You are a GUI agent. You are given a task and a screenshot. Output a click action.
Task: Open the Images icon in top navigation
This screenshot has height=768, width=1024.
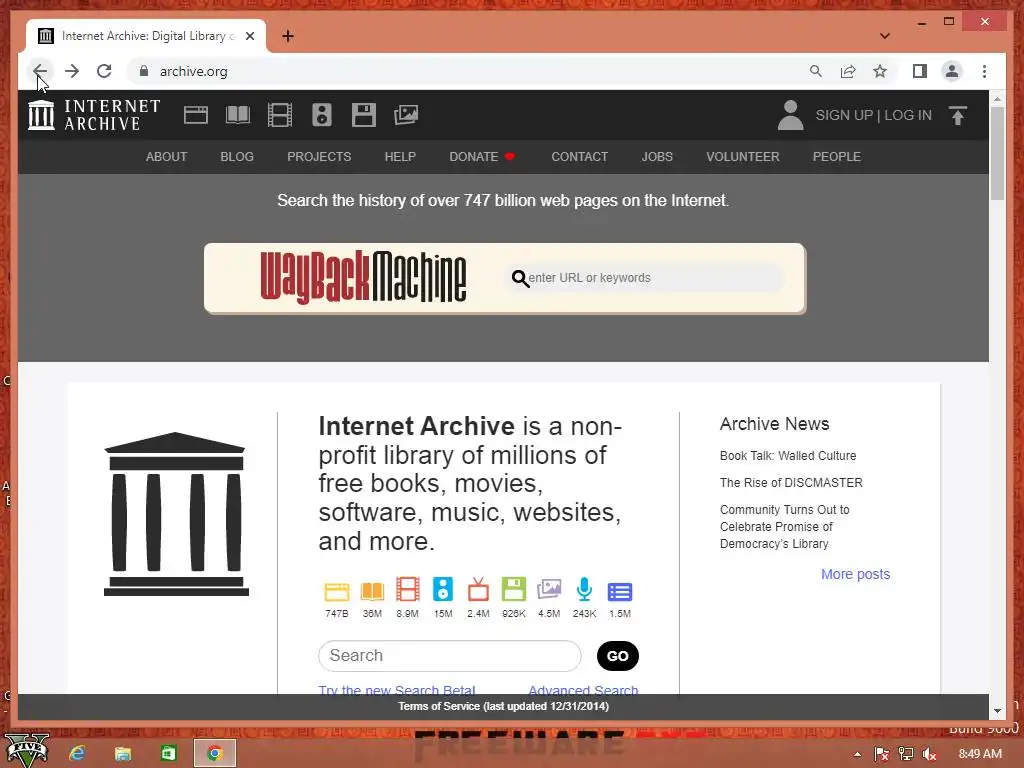(x=406, y=115)
